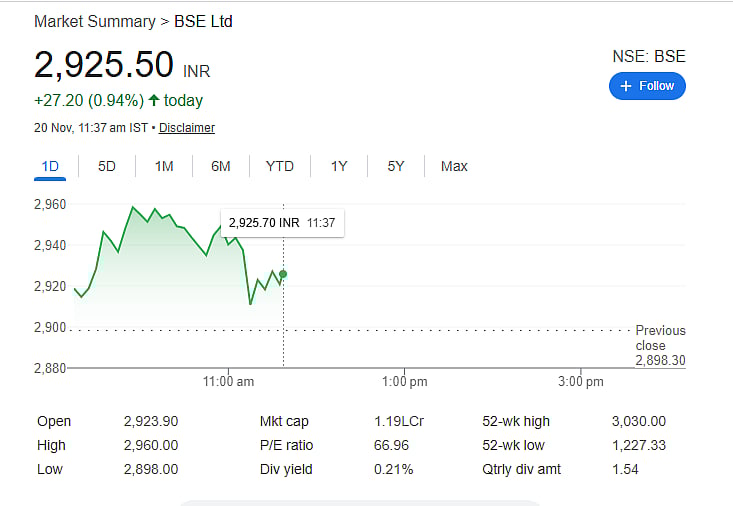This screenshot has height=506, width=733.
Task: Click the BSE Ltd title text
Action: [x=203, y=21]
